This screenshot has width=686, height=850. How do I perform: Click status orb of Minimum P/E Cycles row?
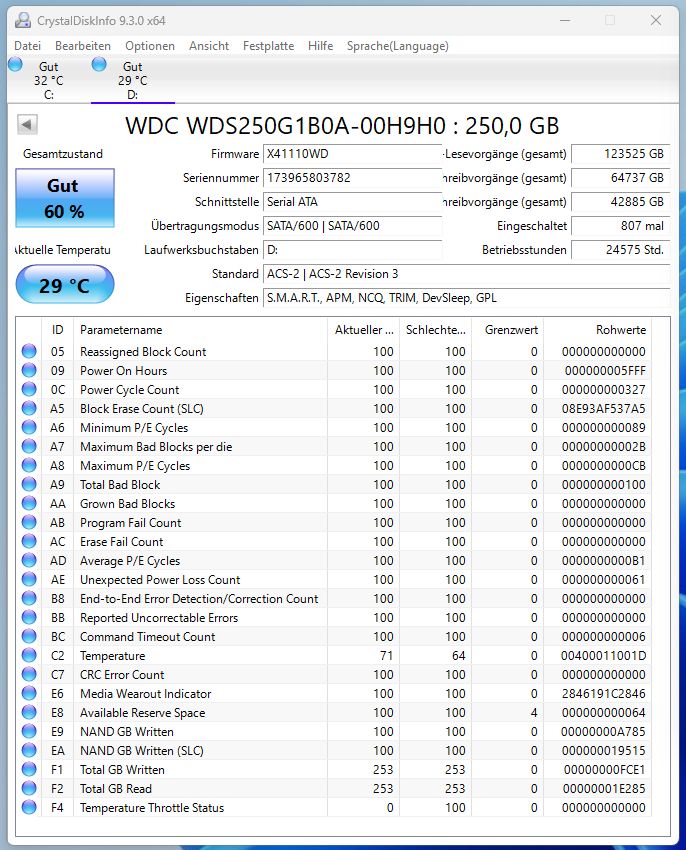pyautogui.click(x=29, y=427)
